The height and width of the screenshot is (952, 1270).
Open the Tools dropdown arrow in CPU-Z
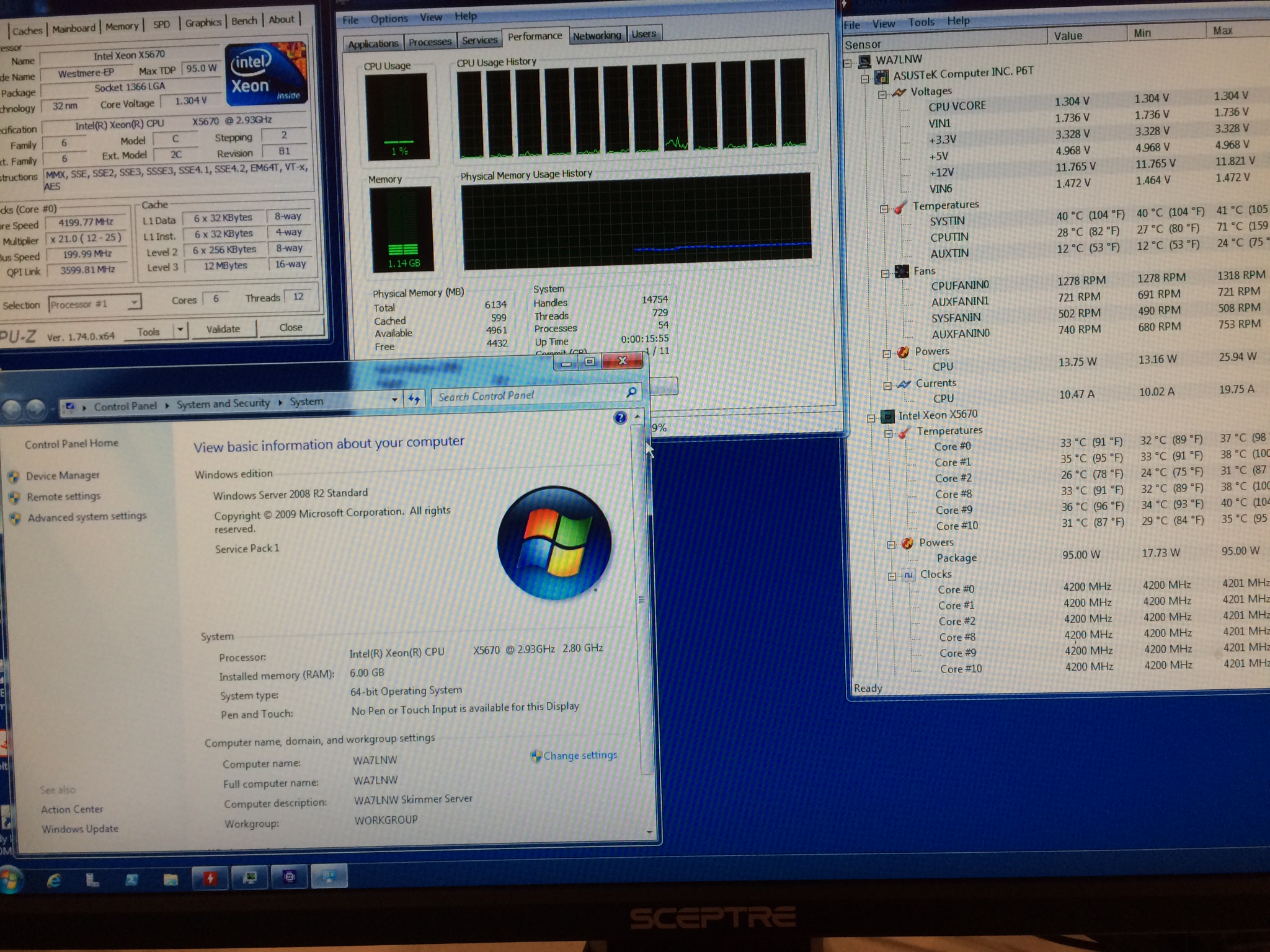180,330
